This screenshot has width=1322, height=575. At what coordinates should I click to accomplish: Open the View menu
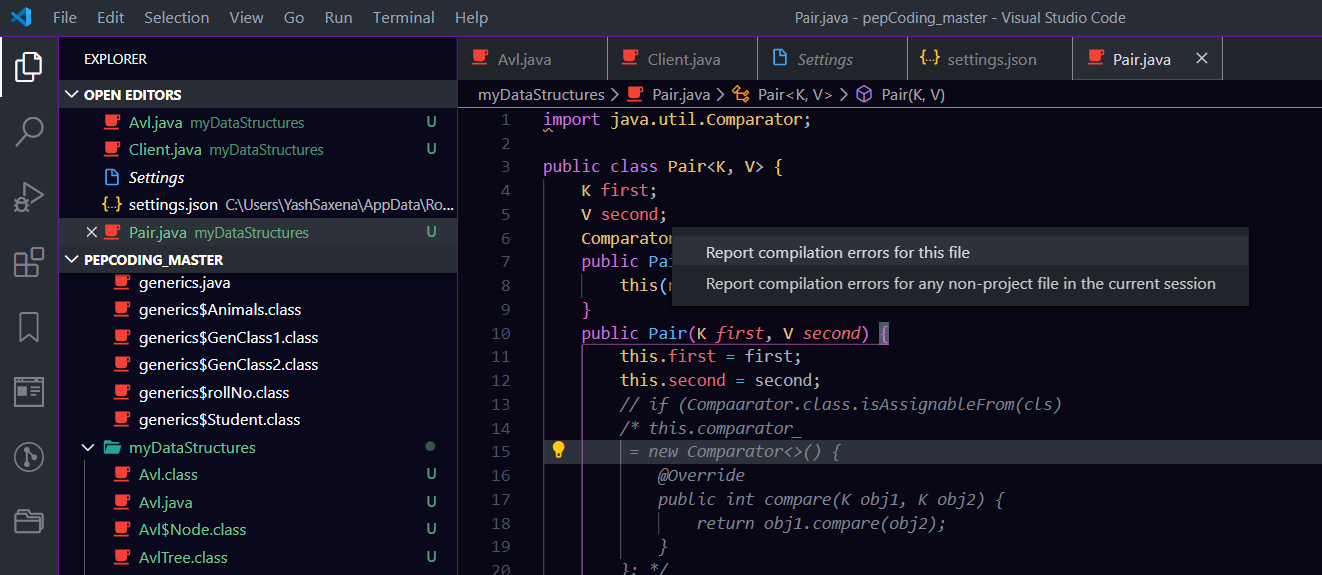246,18
